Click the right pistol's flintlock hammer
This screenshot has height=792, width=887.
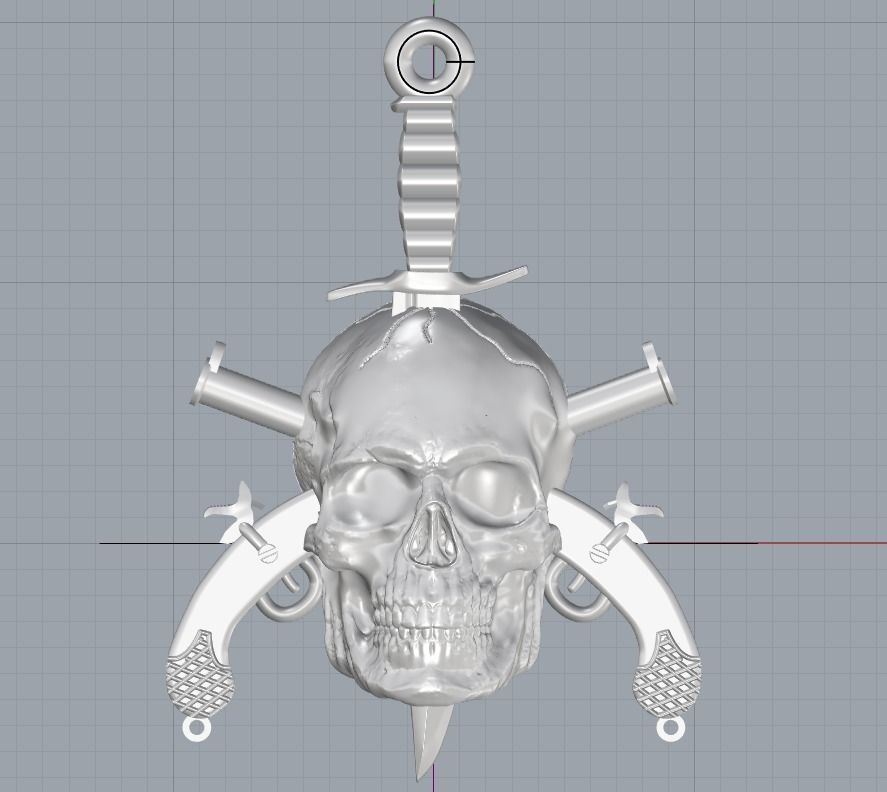pyautogui.click(x=632, y=507)
